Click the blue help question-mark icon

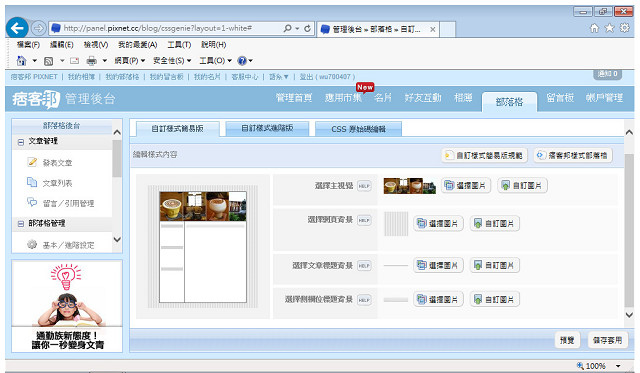[x=242, y=61]
